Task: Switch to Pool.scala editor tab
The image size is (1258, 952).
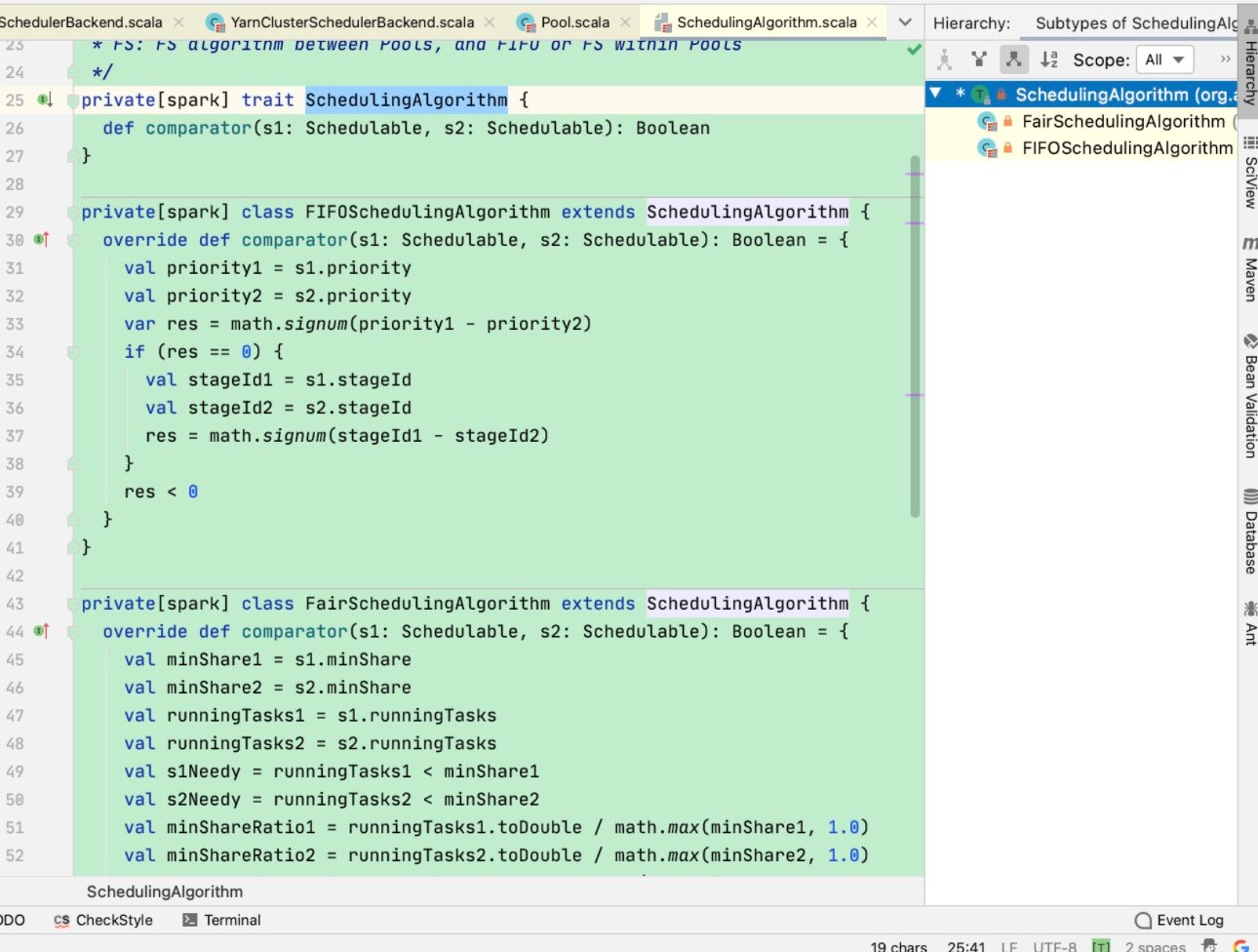Action: [x=575, y=21]
